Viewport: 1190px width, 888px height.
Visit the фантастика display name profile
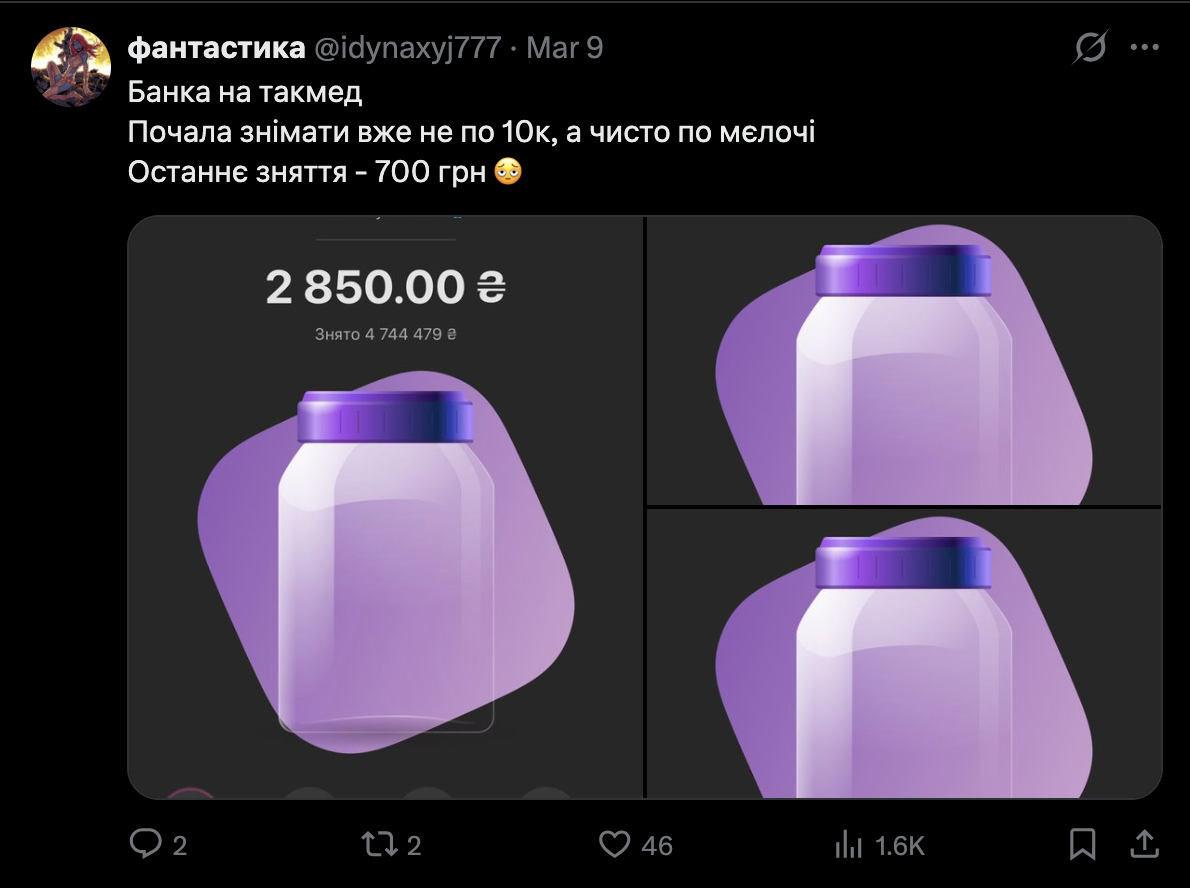(216, 48)
